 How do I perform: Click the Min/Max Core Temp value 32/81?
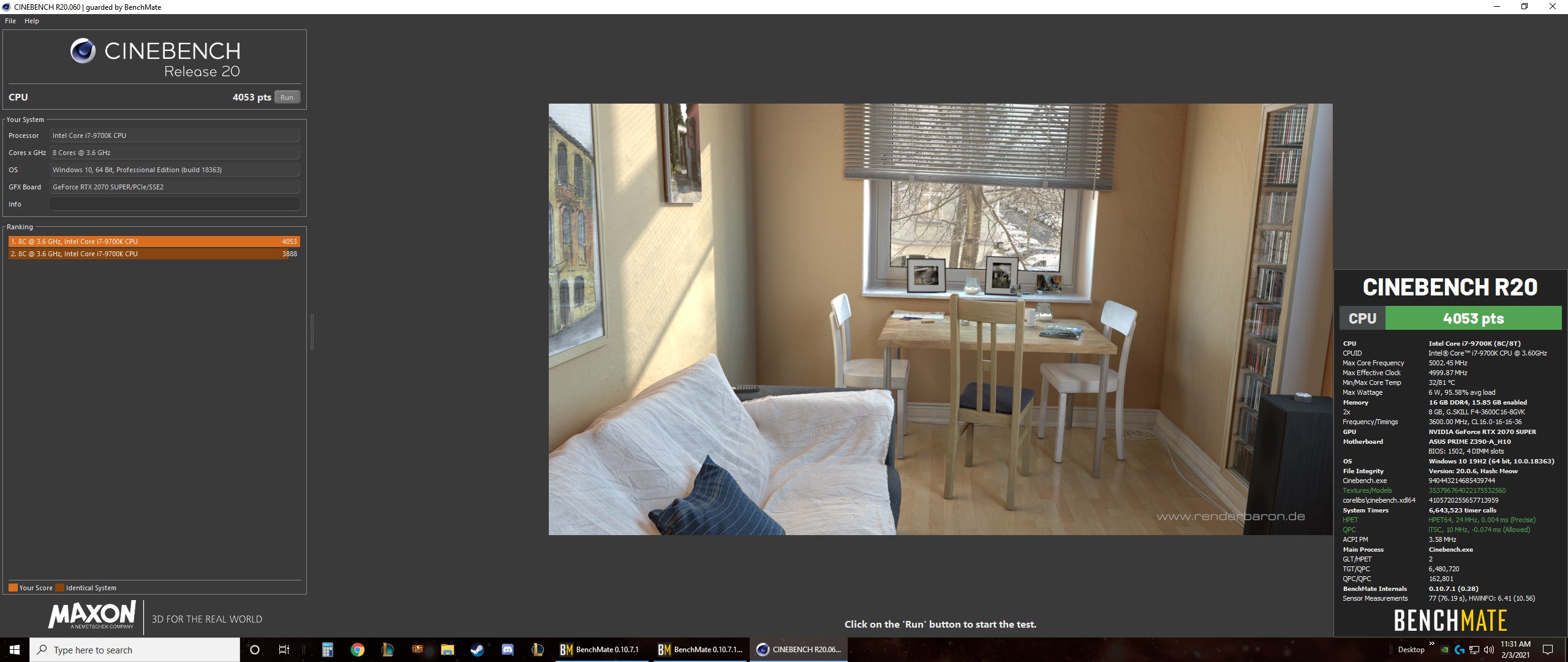click(x=1441, y=382)
